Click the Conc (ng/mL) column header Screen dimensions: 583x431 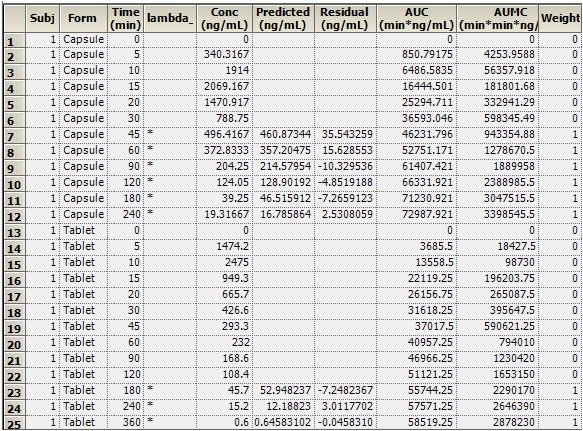[x=224, y=18]
